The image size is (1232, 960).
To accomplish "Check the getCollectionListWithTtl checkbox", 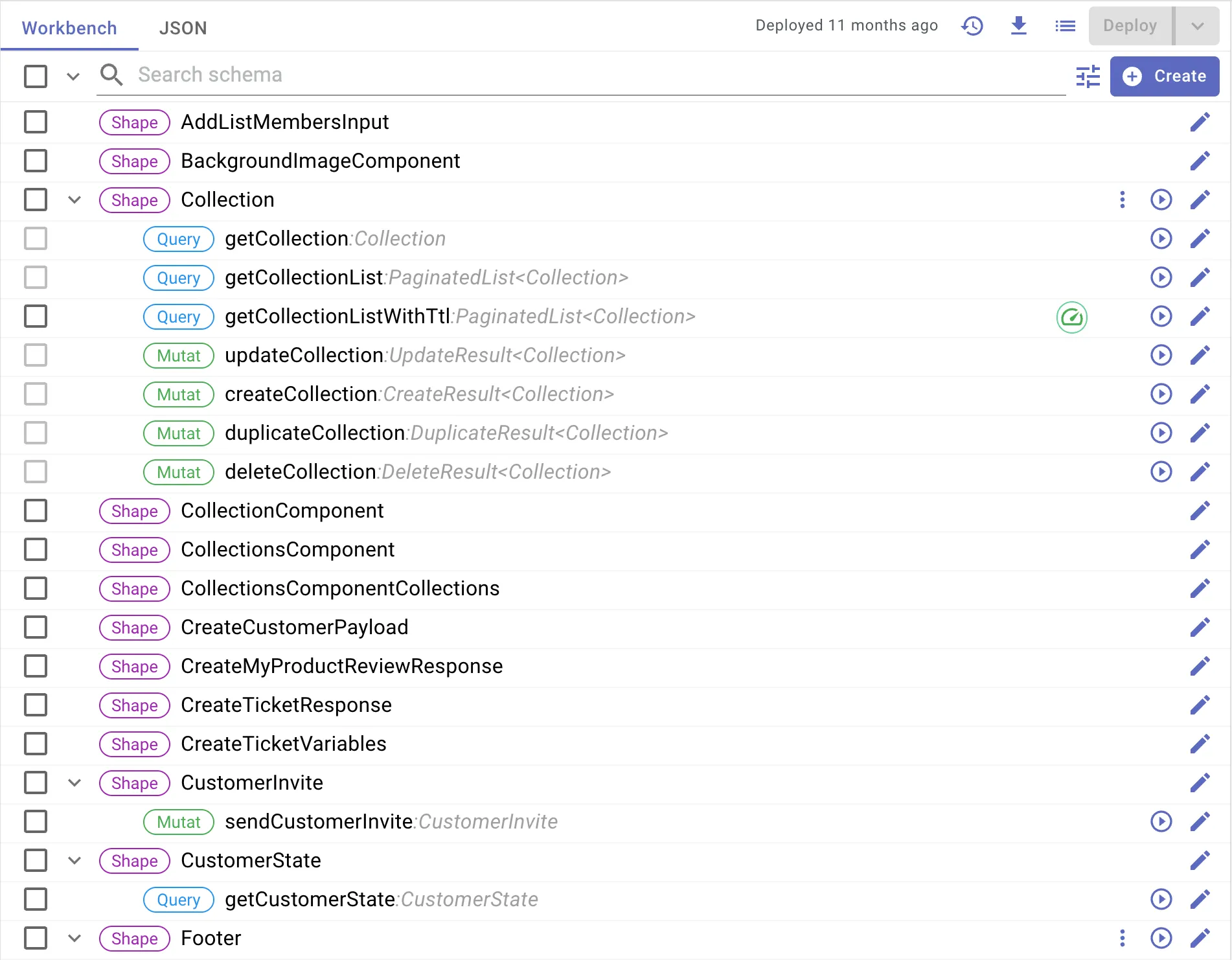I will pos(36,316).
